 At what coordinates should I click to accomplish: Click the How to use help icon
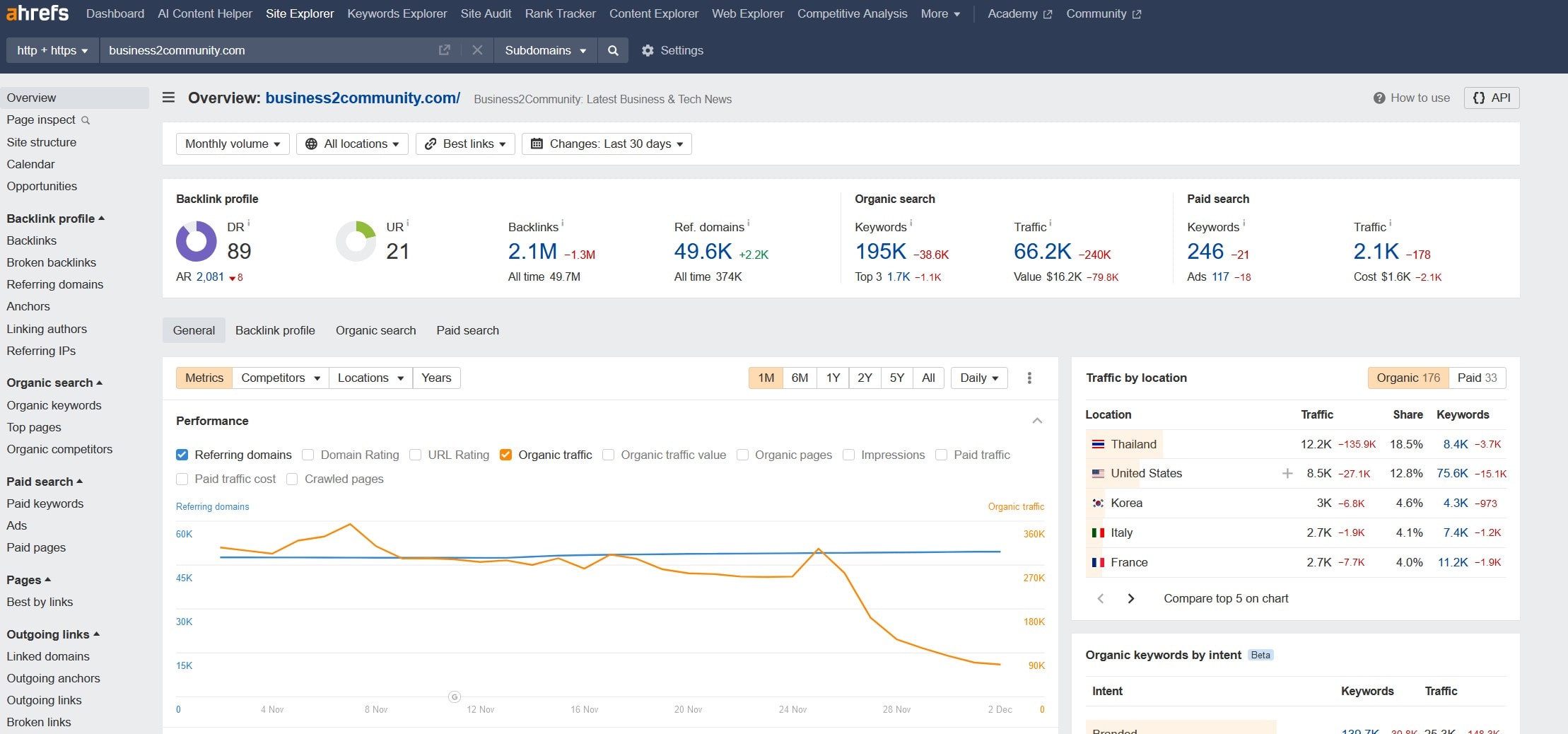[1379, 98]
